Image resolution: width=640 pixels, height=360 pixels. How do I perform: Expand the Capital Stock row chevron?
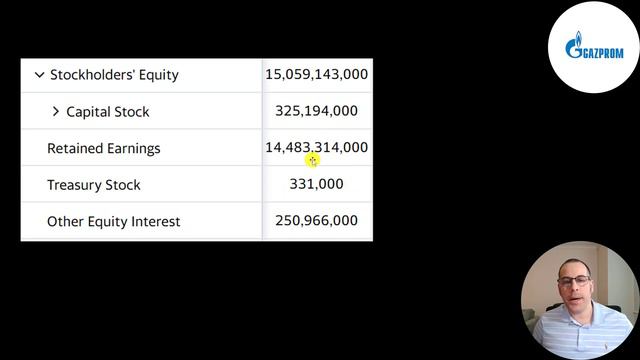(56, 111)
